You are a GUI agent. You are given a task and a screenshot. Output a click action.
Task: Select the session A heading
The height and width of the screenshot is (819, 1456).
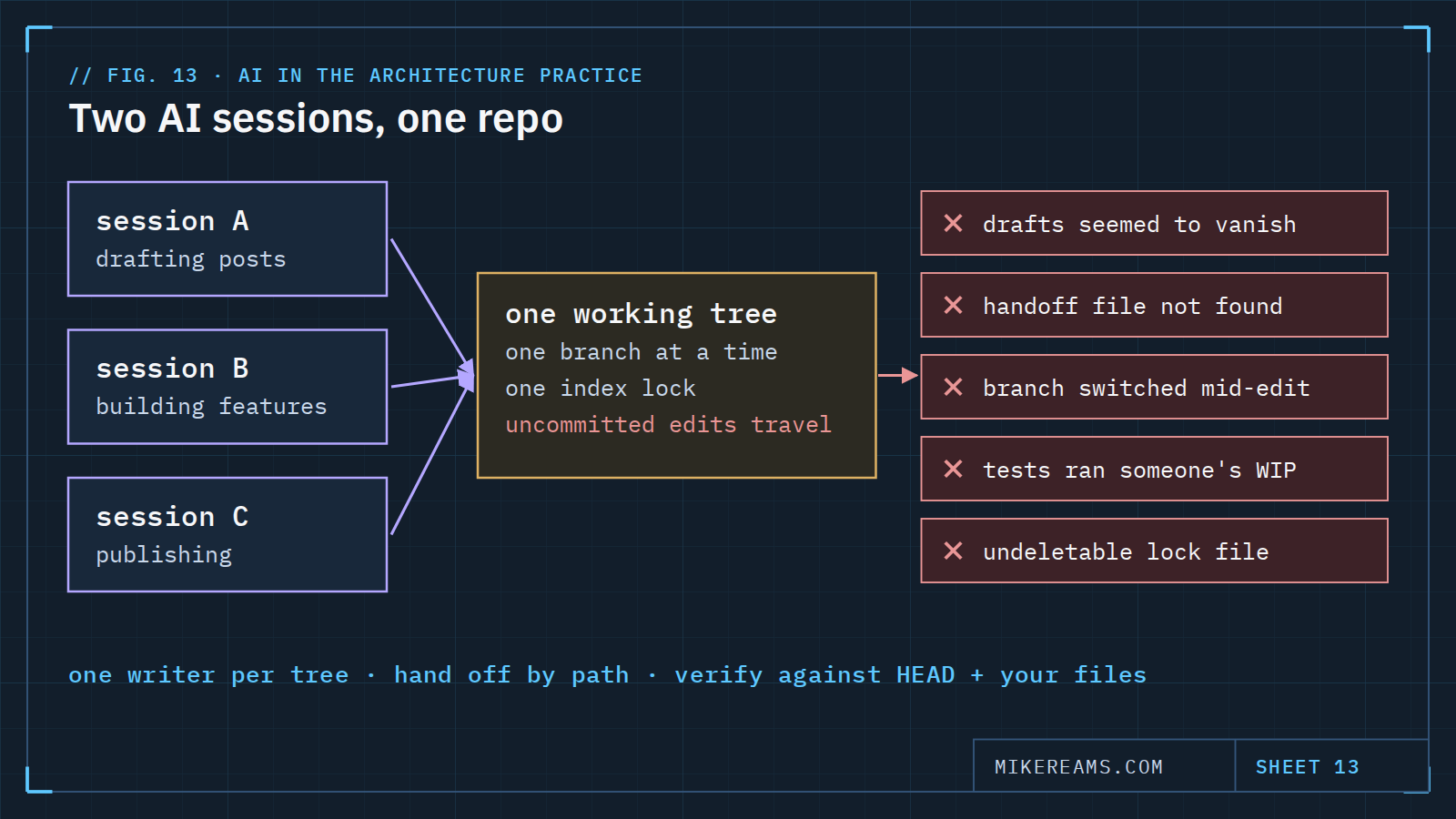(173, 221)
